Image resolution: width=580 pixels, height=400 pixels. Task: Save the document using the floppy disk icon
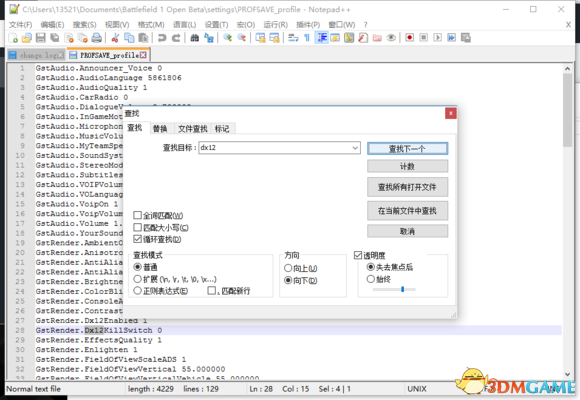click(41, 38)
